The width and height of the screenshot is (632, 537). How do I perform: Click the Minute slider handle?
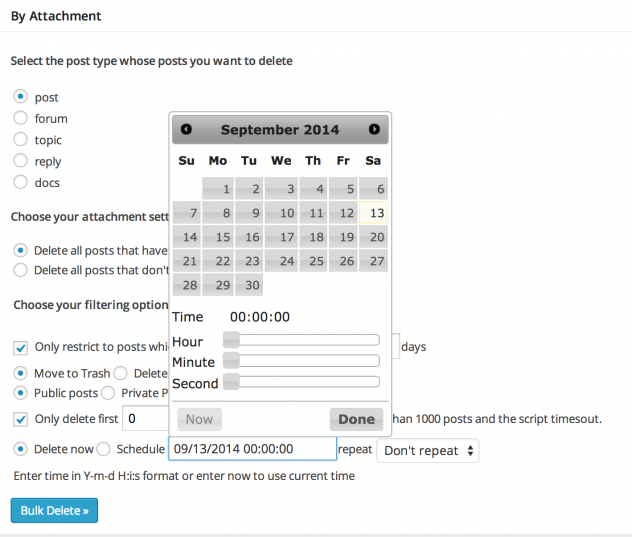click(x=231, y=360)
